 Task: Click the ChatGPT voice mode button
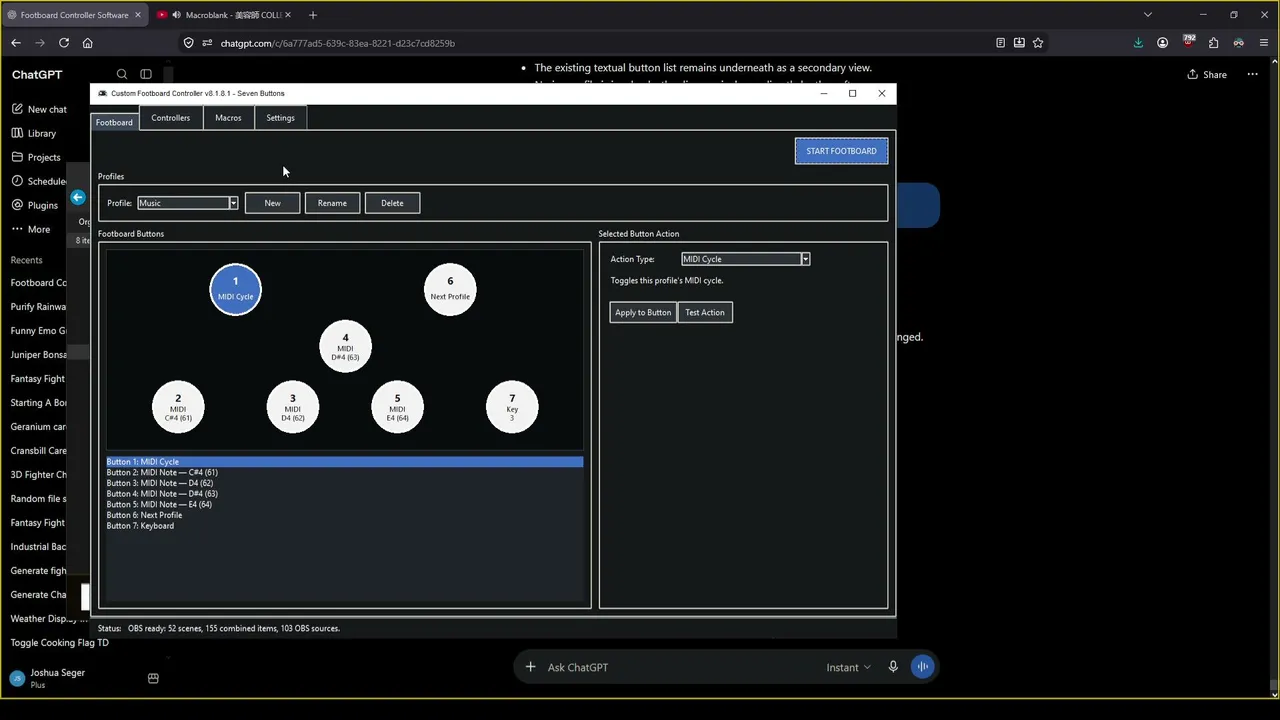[922, 667]
